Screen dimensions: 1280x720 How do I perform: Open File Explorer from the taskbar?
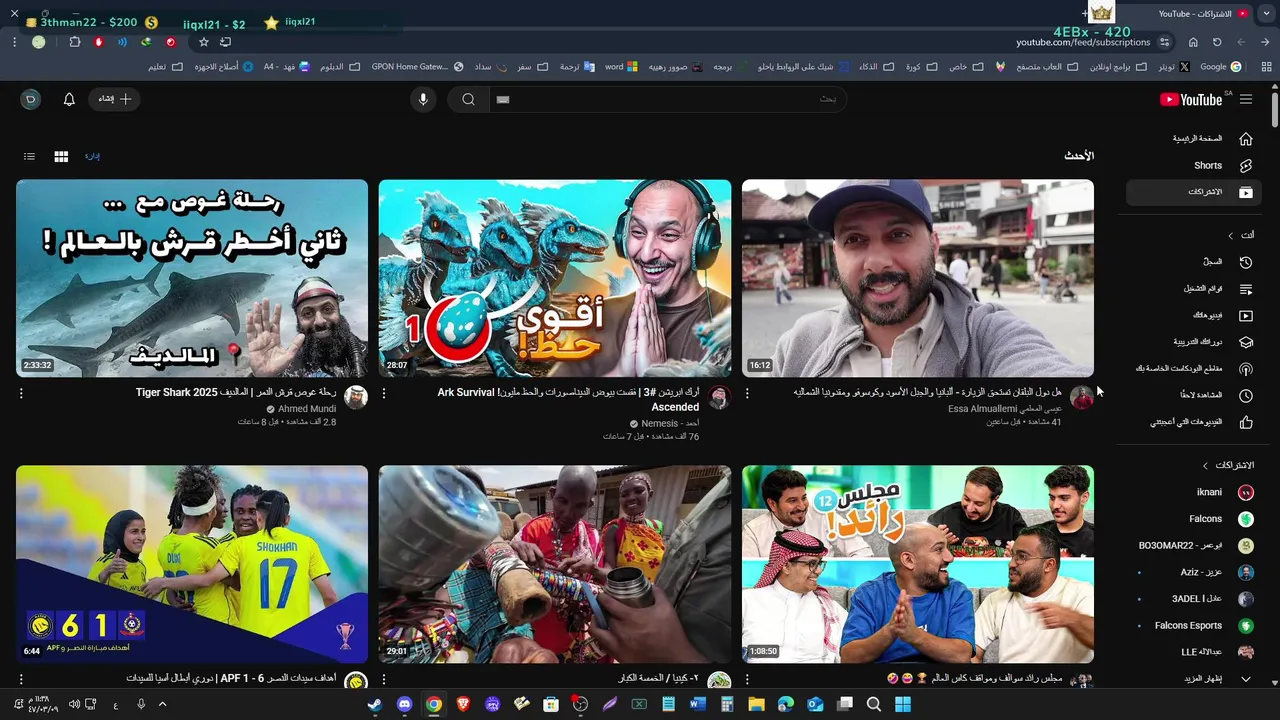[756, 704]
